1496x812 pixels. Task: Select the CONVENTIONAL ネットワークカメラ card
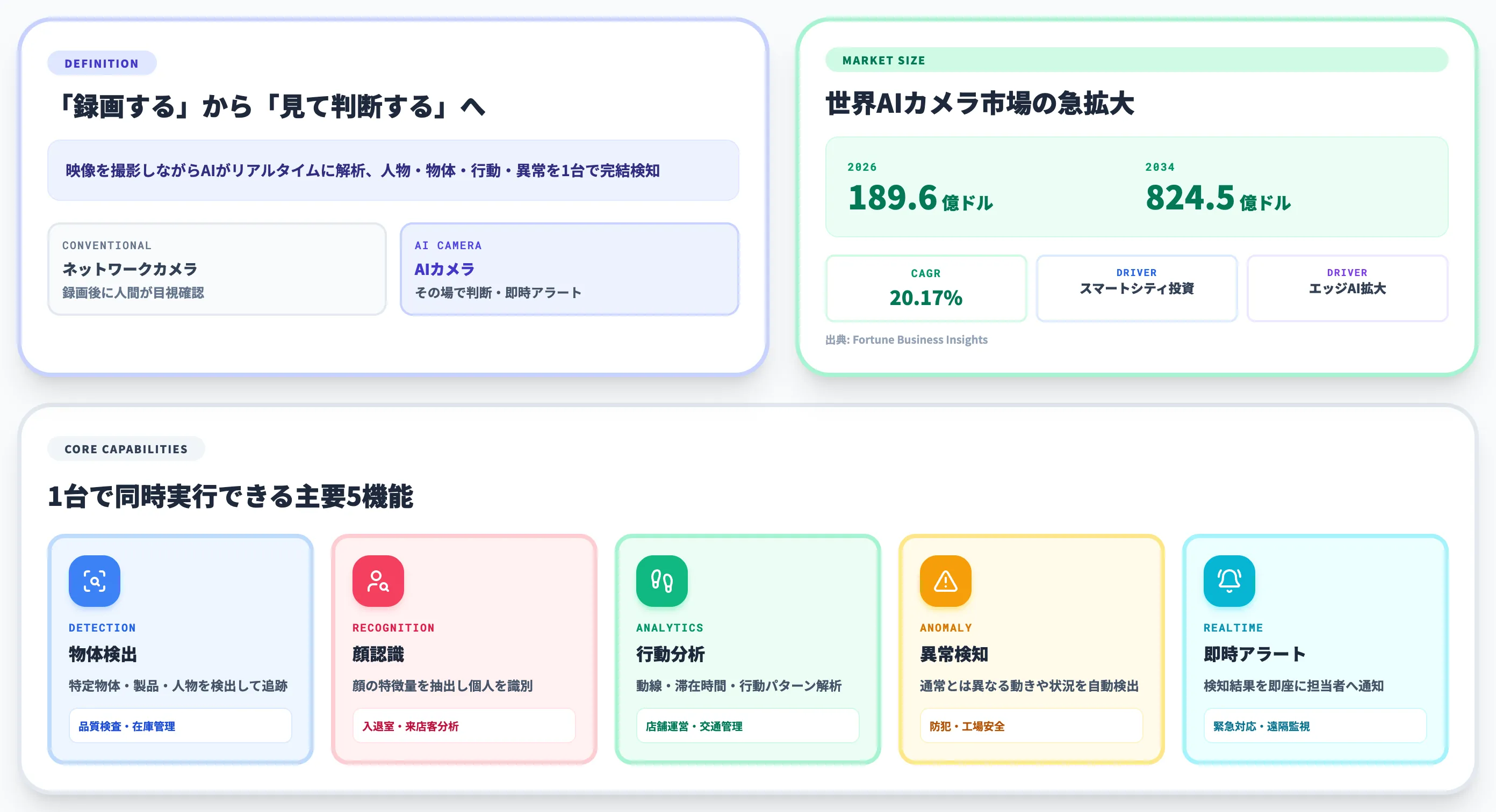pos(217,269)
